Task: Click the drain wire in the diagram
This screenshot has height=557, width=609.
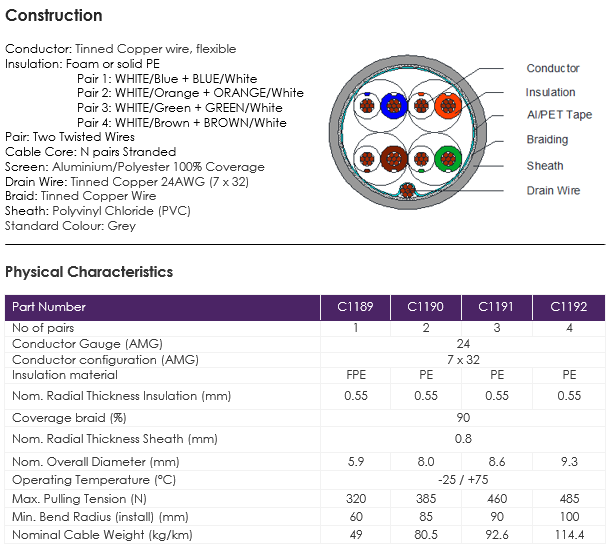Action: tap(407, 190)
